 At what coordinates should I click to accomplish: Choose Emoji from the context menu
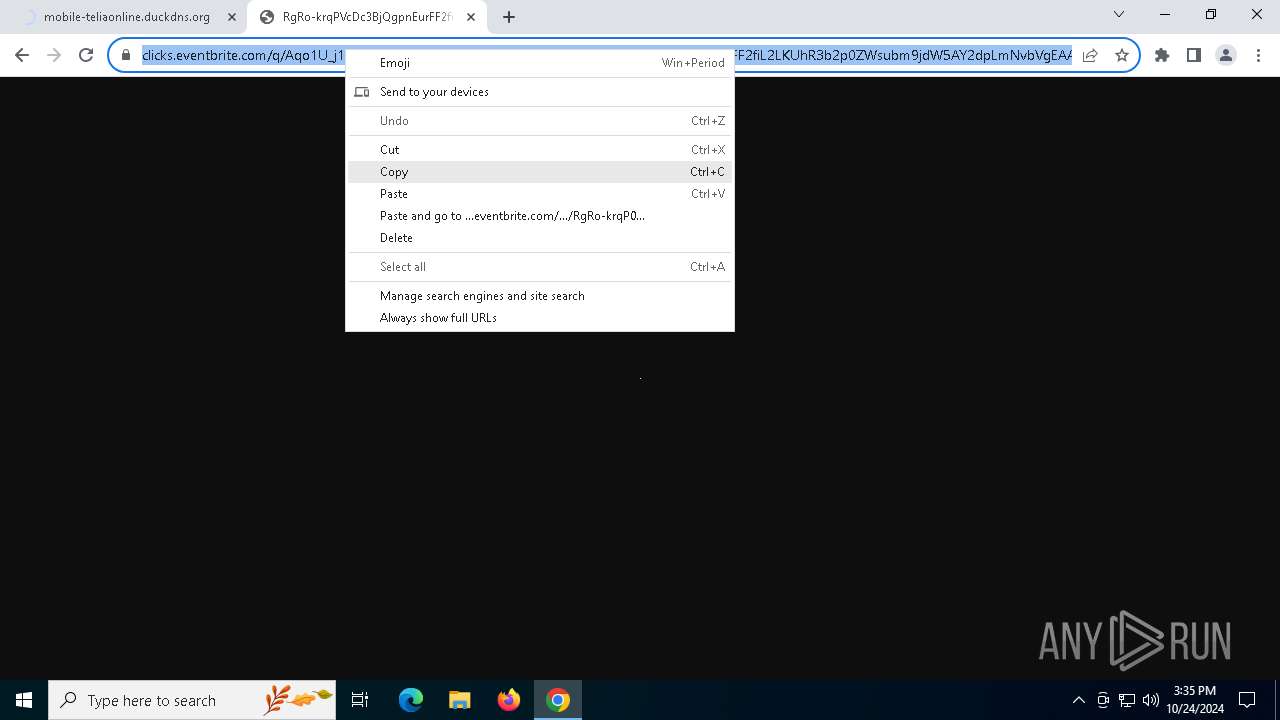coord(540,63)
